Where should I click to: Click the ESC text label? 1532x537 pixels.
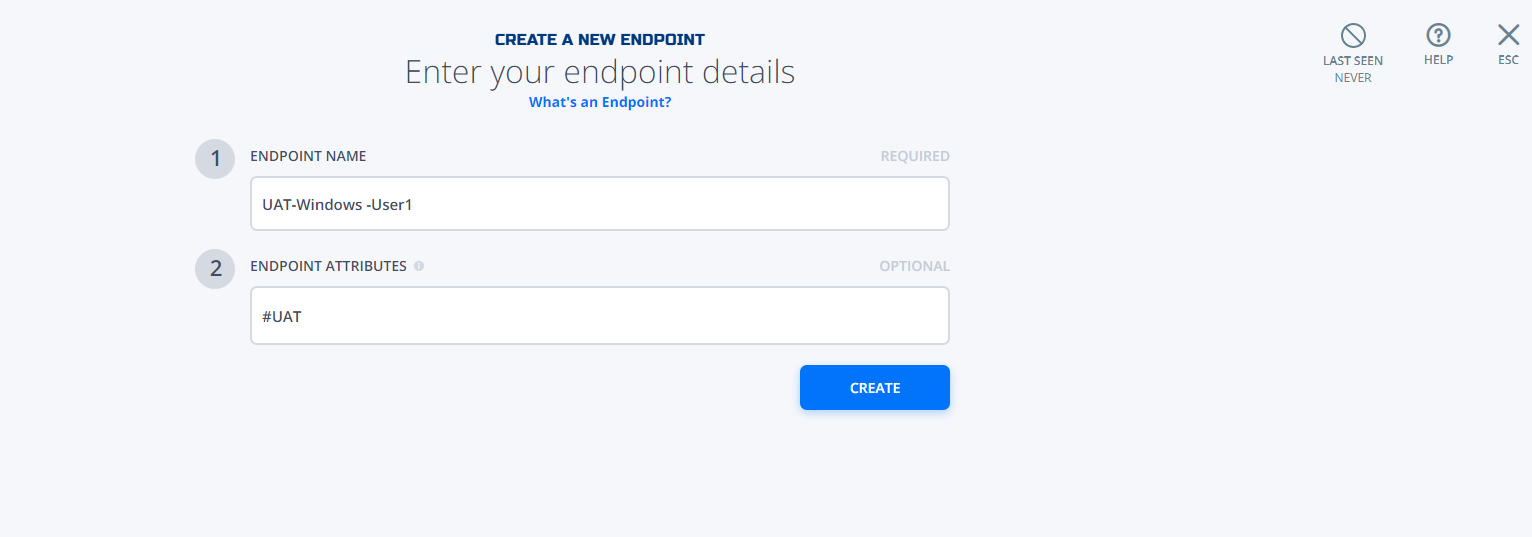pyautogui.click(x=1508, y=60)
